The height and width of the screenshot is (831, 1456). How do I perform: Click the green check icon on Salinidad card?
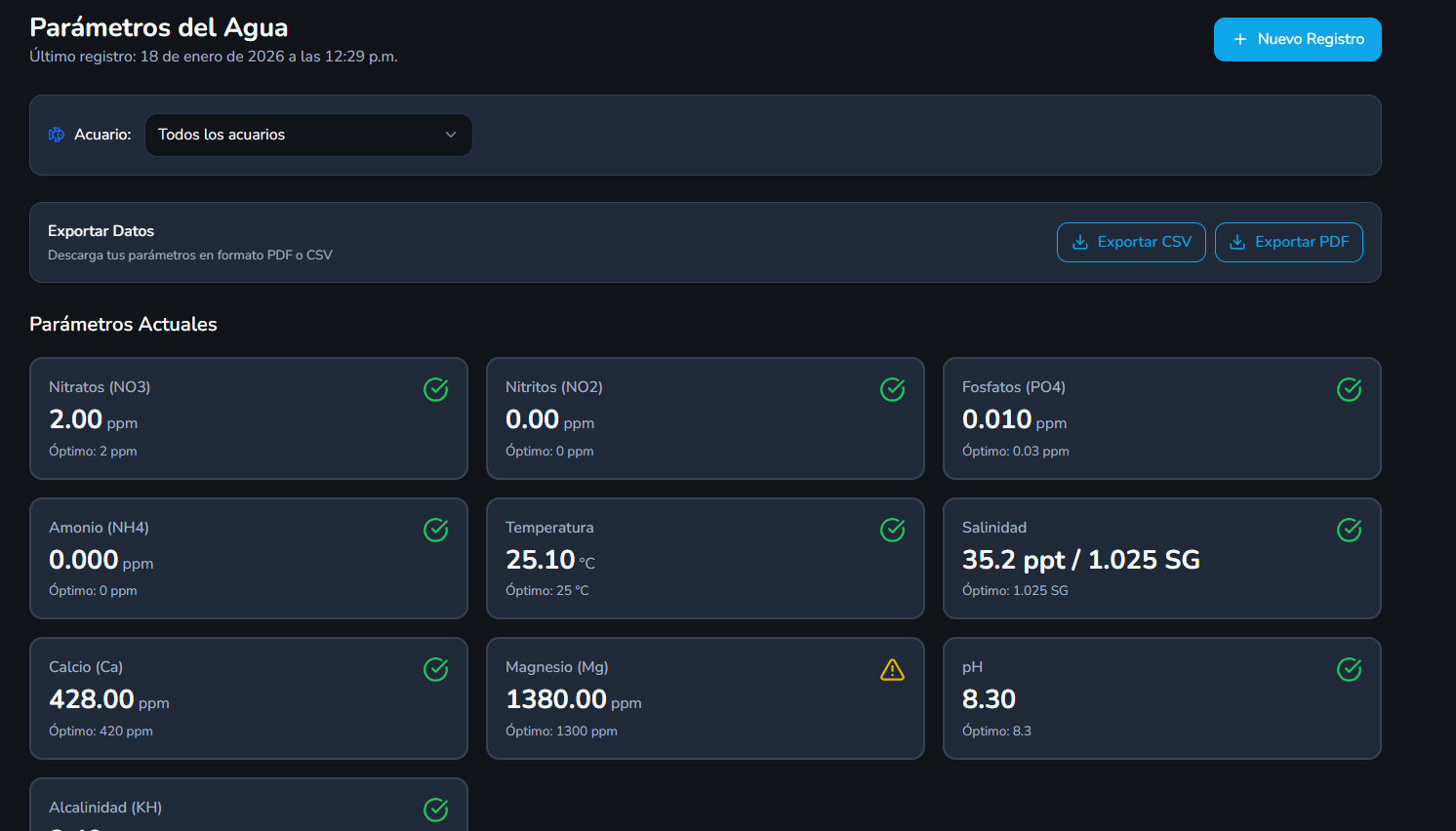(1350, 530)
